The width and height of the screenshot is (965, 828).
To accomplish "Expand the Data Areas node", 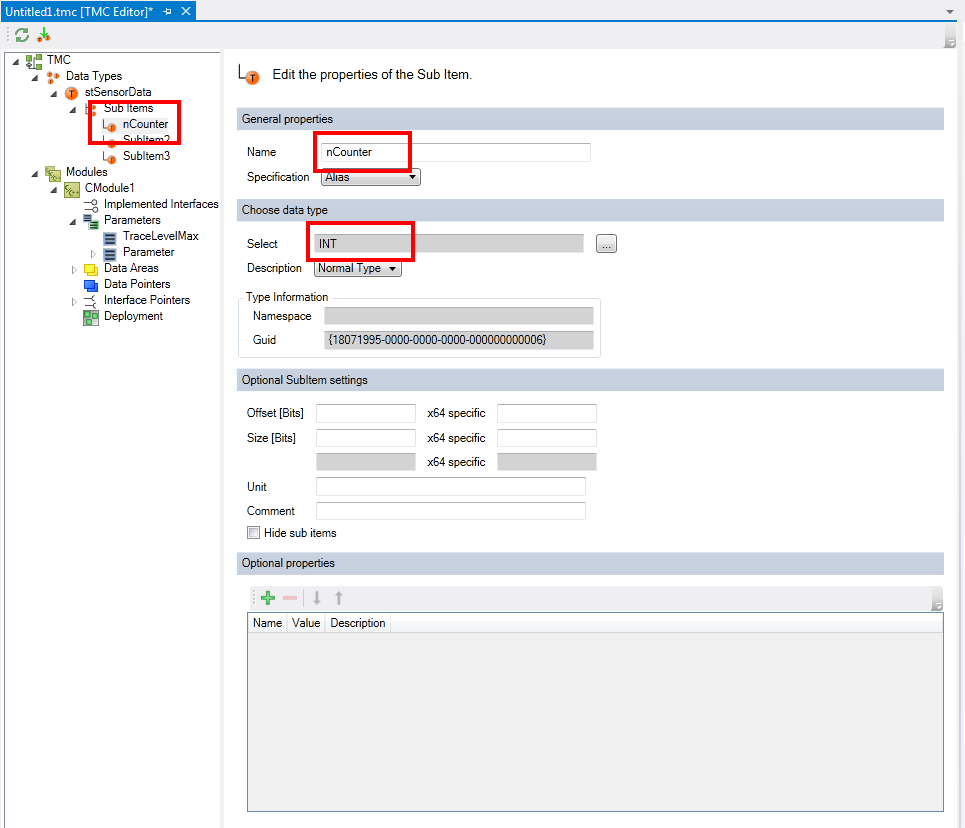I will (74, 269).
